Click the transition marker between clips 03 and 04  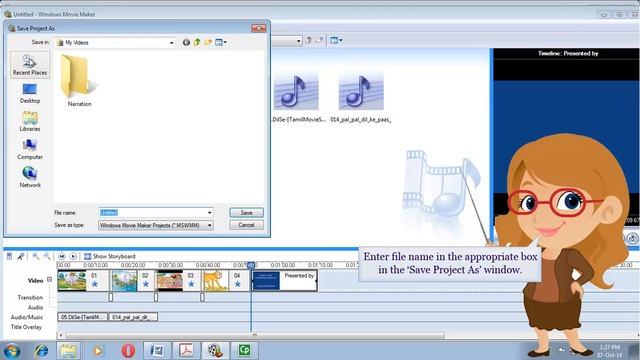point(202,297)
